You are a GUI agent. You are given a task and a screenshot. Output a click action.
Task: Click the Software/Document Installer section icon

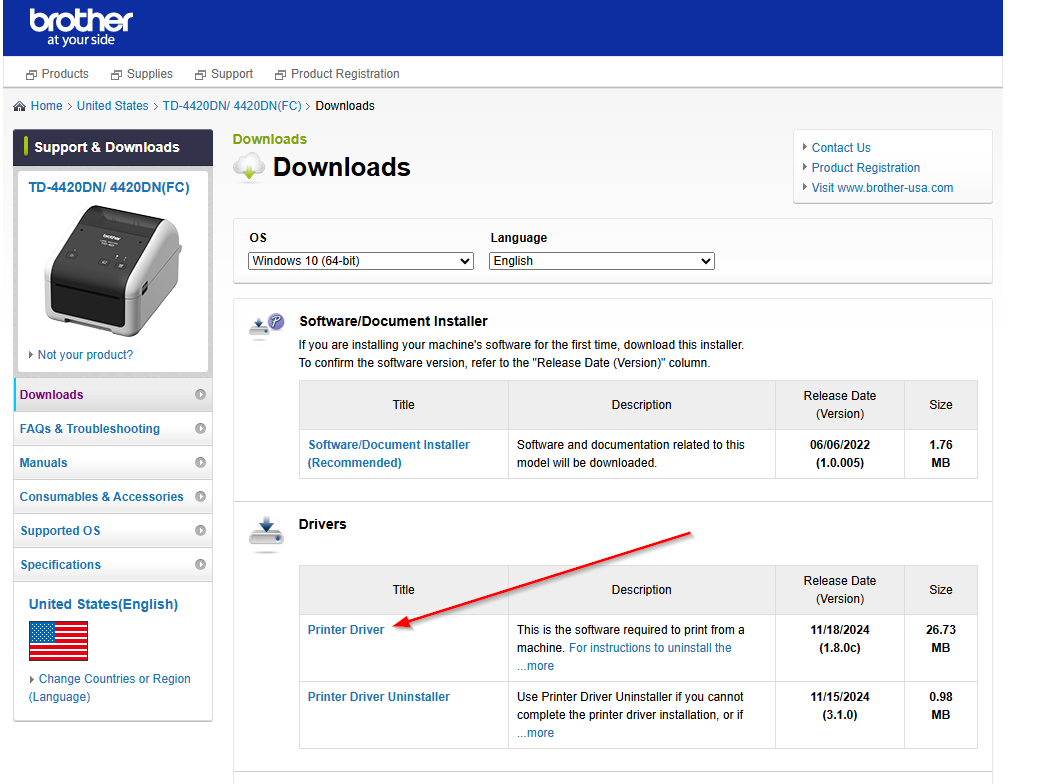tap(266, 325)
